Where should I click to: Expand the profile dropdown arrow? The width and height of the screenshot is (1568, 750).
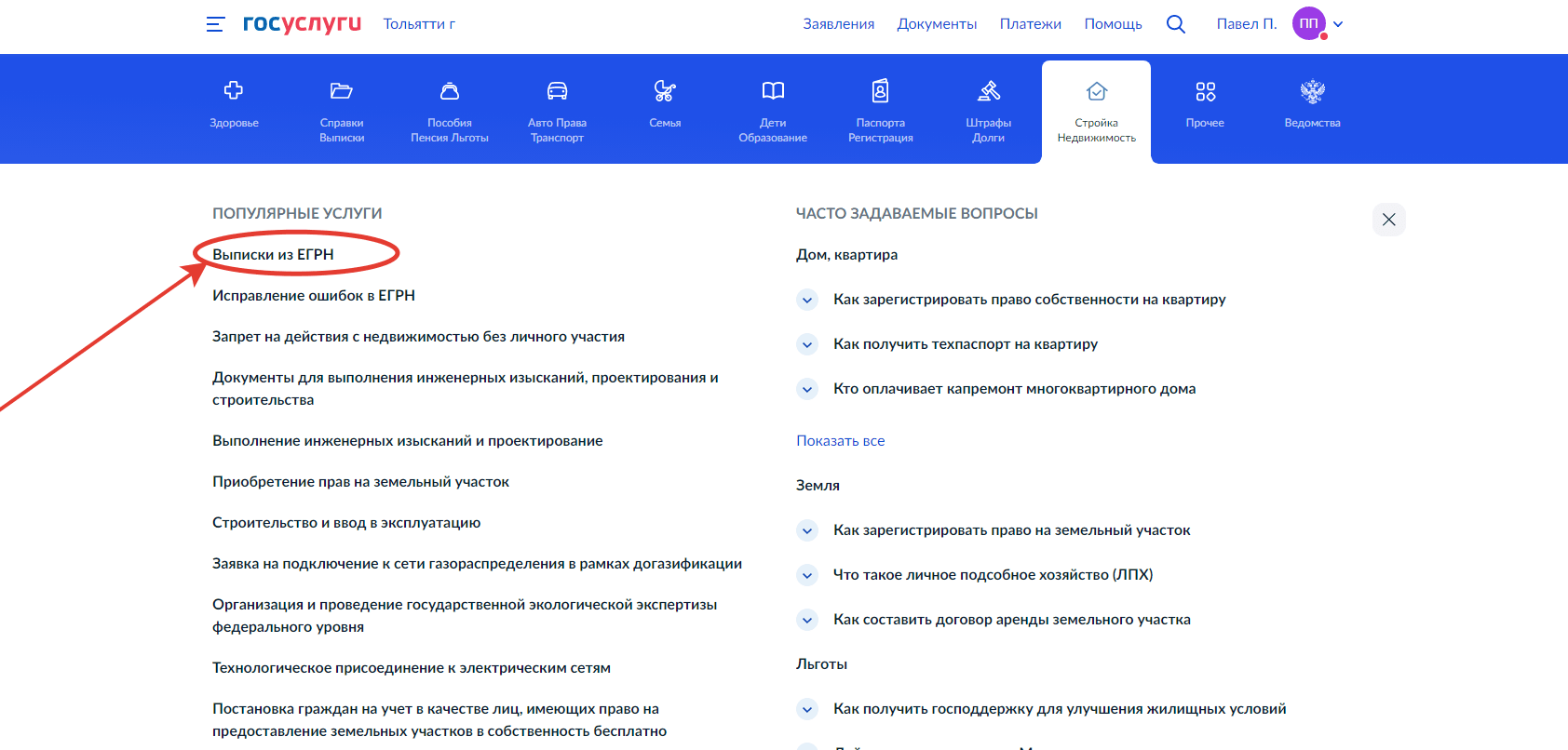pos(1338,24)
